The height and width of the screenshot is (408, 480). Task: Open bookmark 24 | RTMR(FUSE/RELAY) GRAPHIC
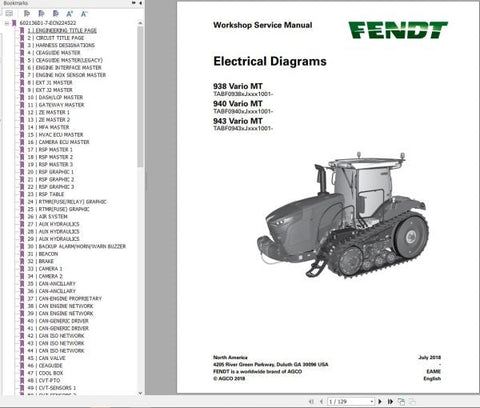point(67,202)
